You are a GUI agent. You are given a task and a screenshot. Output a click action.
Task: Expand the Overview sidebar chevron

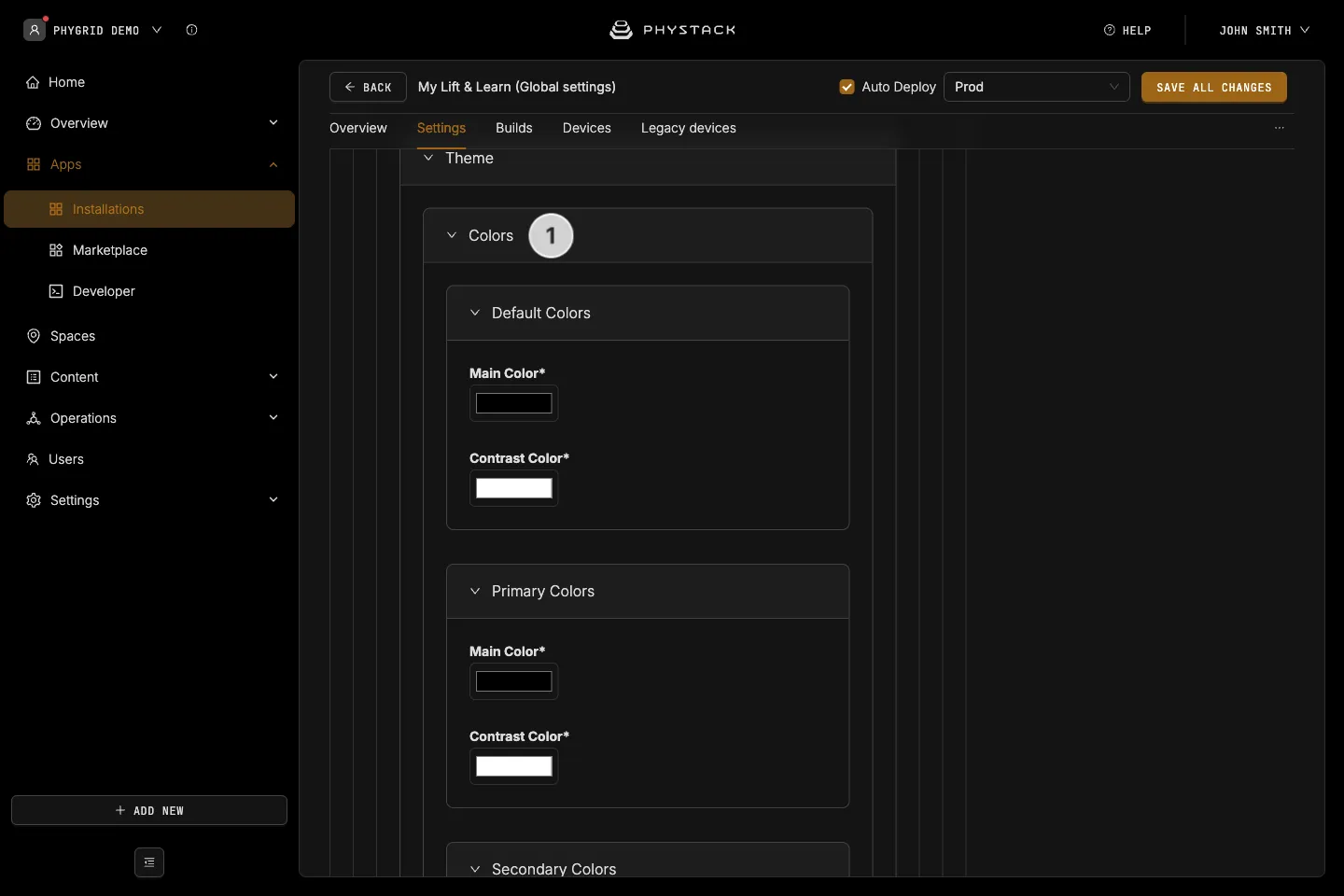(273, 123)
